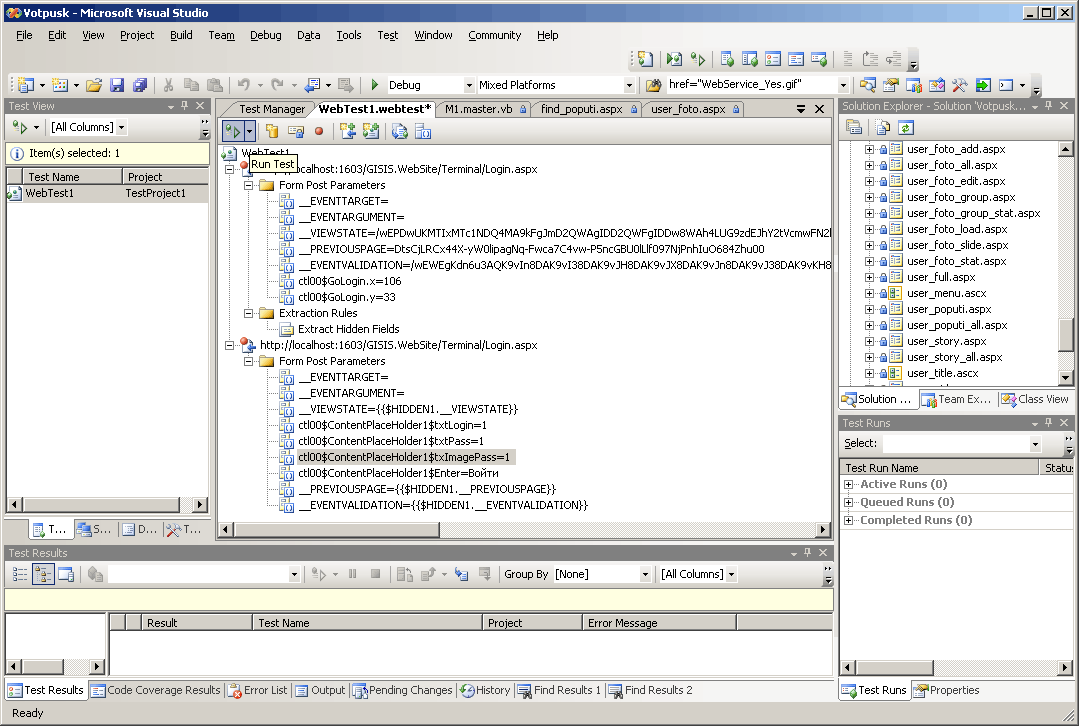
Task: Toggle Show Test Run Details icon in Test Results
Action: [x=66, y=574]
